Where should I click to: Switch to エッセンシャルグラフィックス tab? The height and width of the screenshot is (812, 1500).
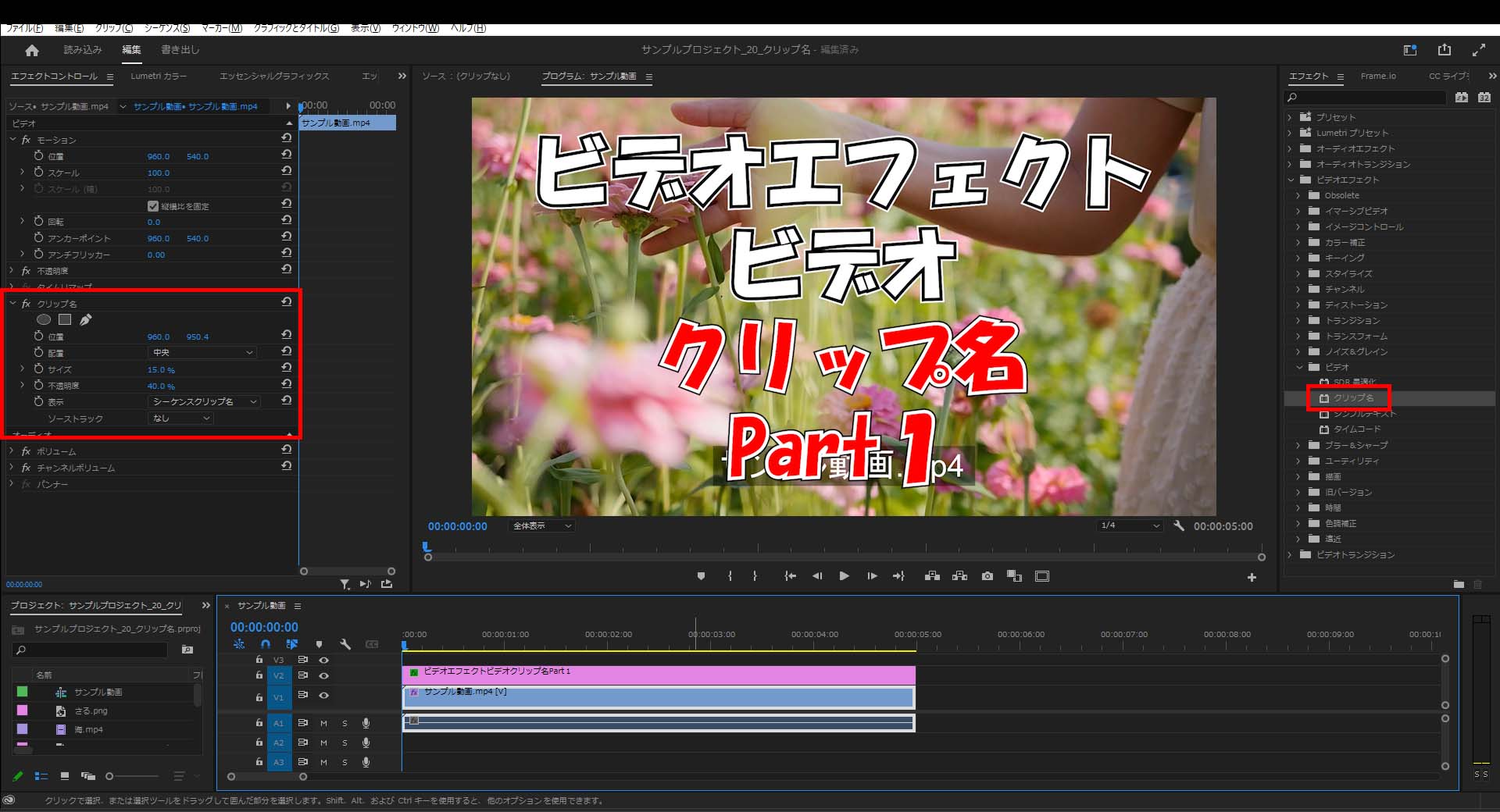pyautogui.click(x=274, y=76)
